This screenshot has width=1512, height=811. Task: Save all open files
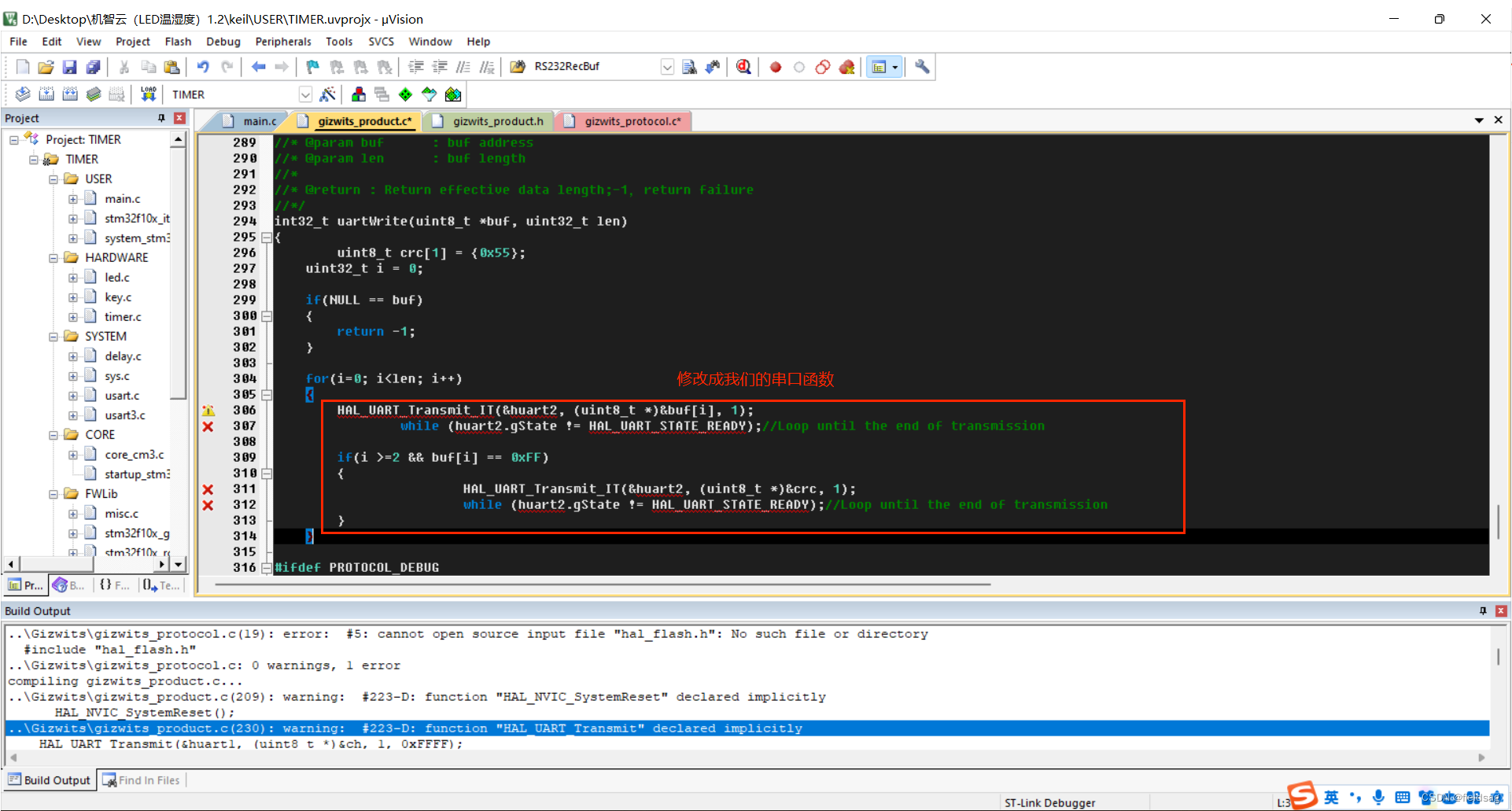coord(93,67)
